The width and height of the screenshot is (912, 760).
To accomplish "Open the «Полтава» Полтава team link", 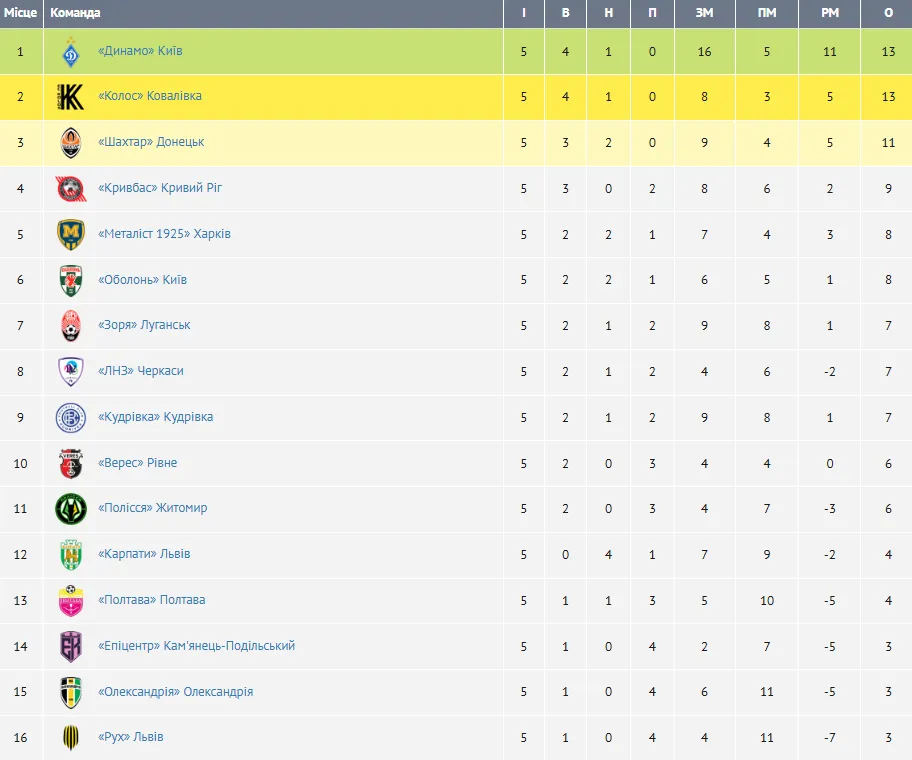I will click(x=151, y=600).
